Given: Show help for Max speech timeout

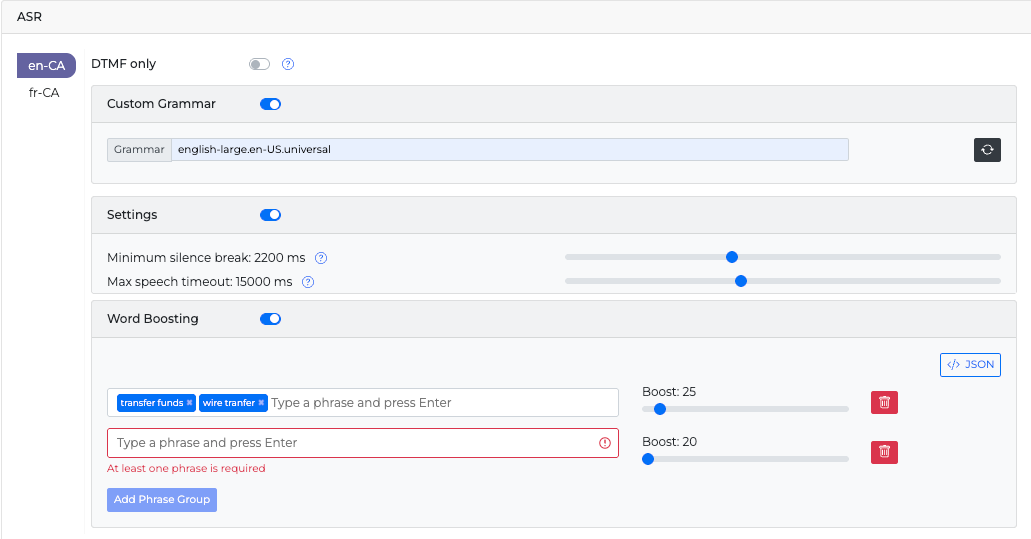Looking at the screenshot, I should pos(308,282).
